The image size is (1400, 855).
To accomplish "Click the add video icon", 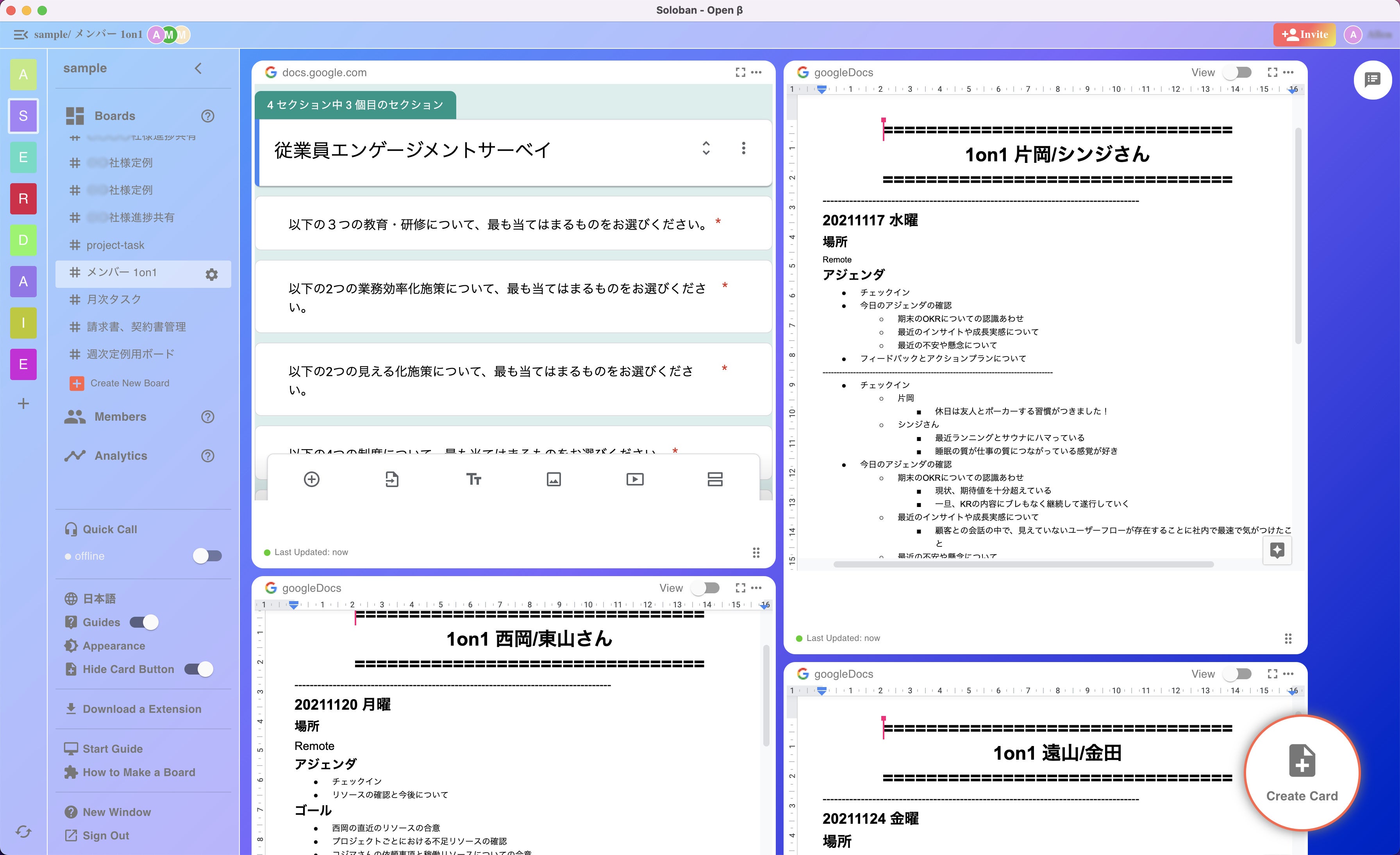I will tap(635, 479).
